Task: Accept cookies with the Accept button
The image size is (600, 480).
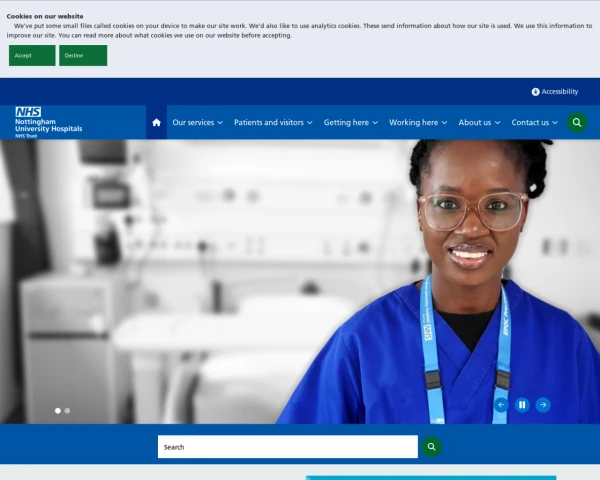Action: tap(32, 56)
